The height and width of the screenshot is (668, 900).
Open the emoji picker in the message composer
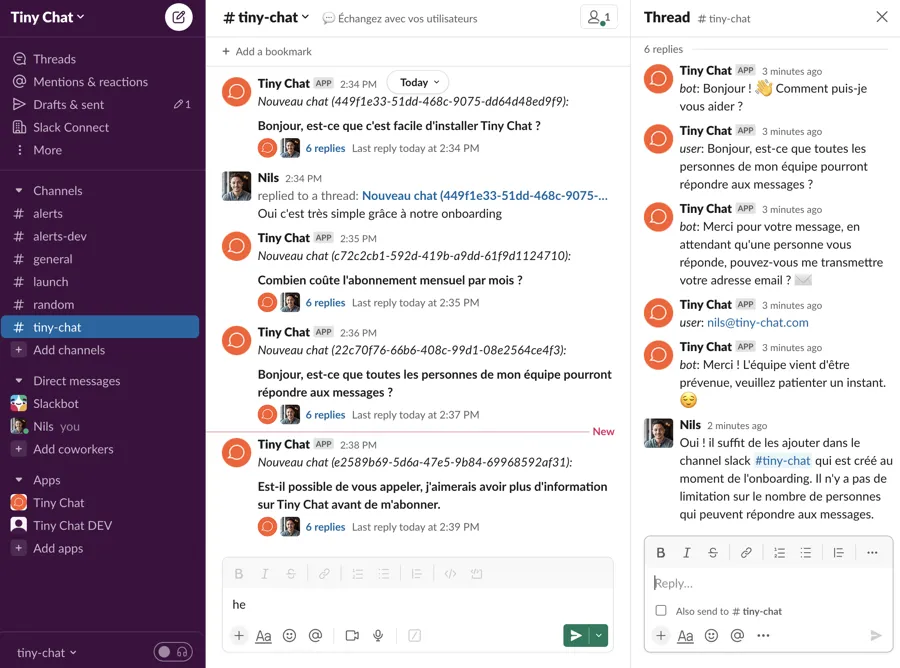[289, 635]
